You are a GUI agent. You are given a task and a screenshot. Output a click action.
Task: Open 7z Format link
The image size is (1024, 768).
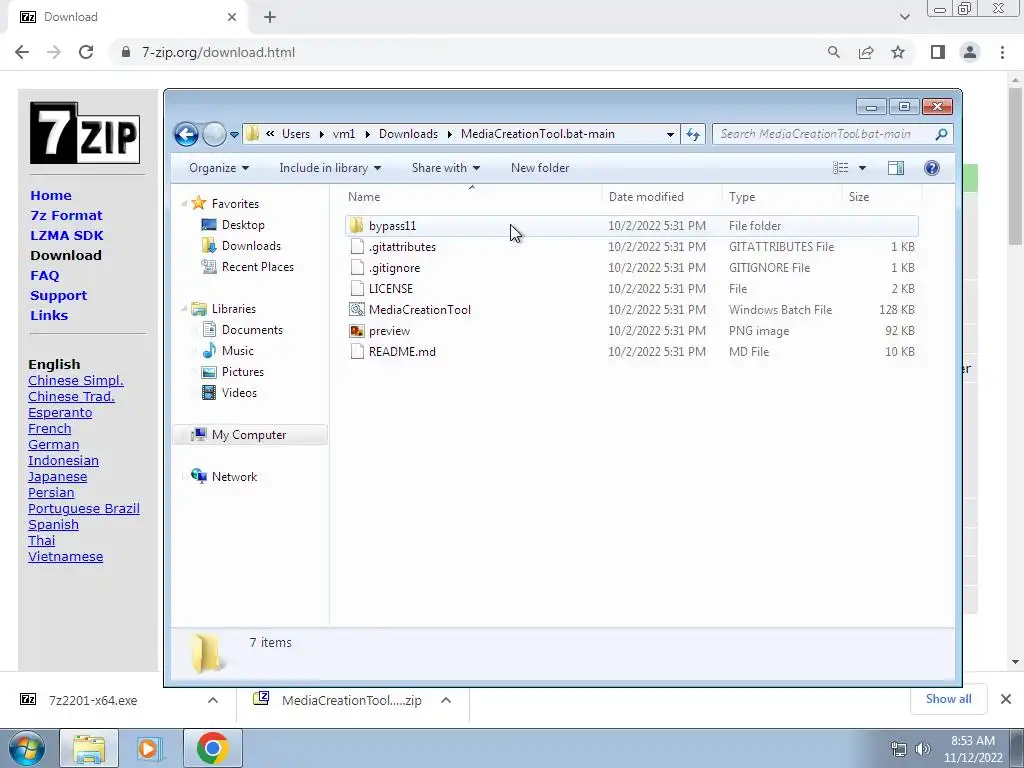66,216
